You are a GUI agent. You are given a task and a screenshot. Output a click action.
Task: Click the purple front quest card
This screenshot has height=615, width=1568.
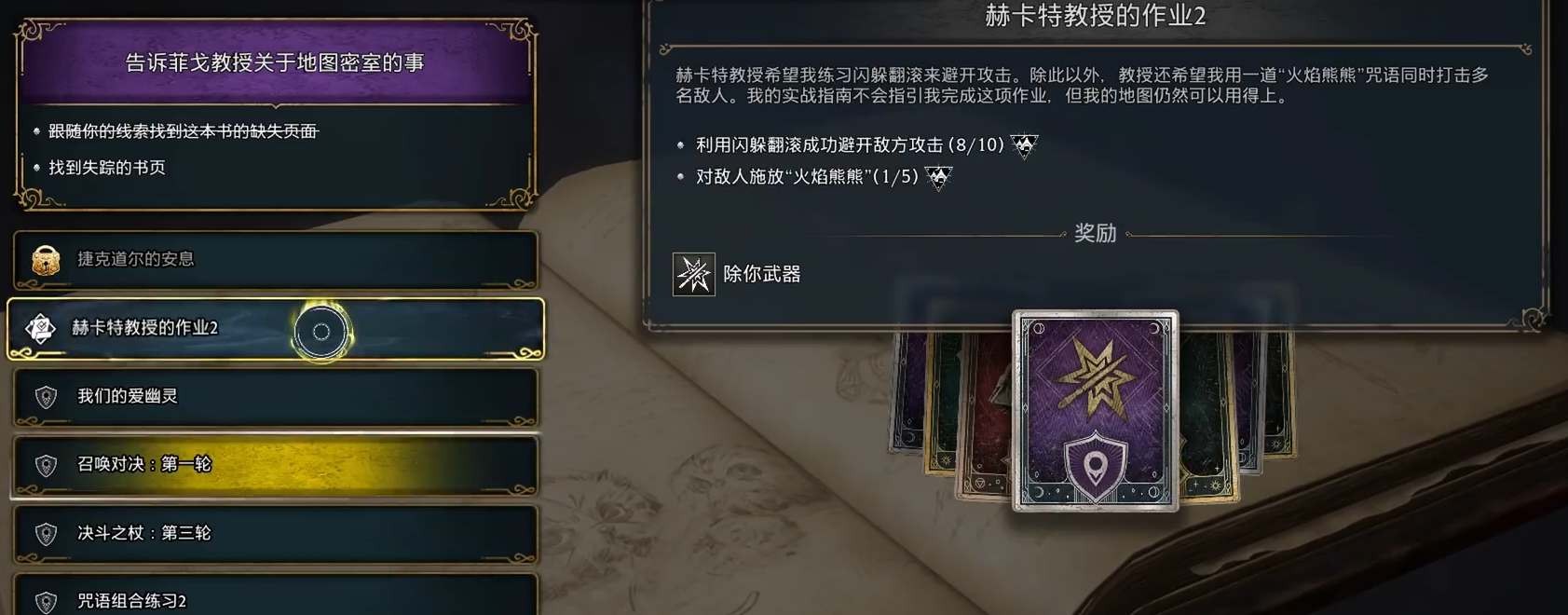tap(1096, 411)
